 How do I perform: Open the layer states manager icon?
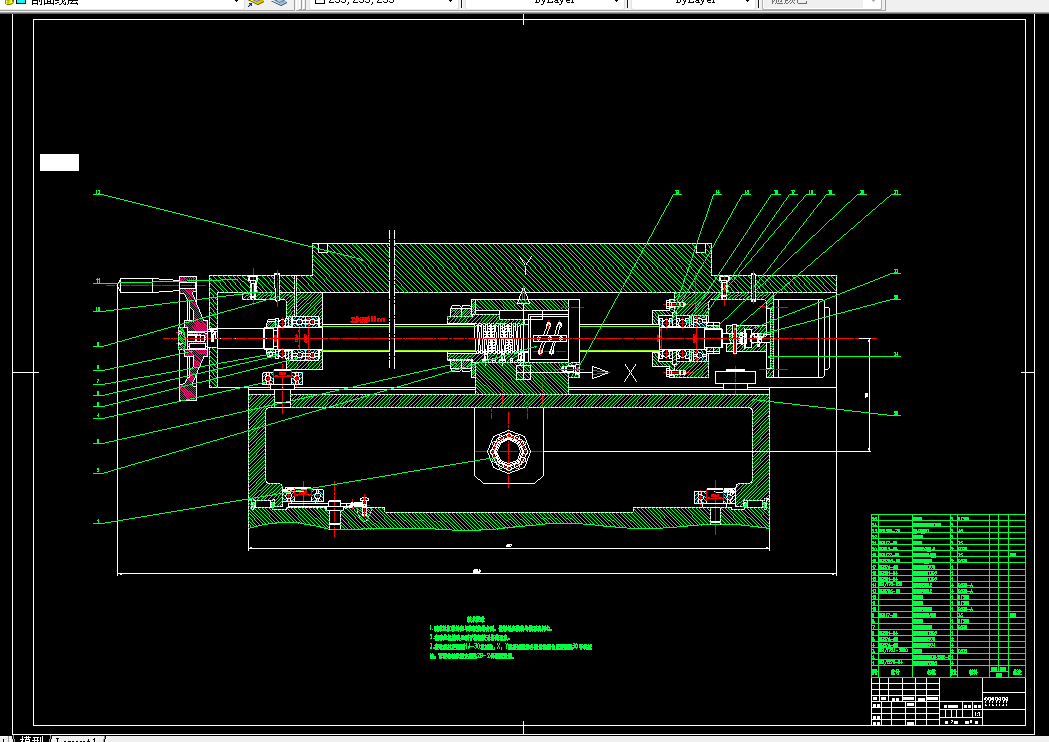[280, 2]
